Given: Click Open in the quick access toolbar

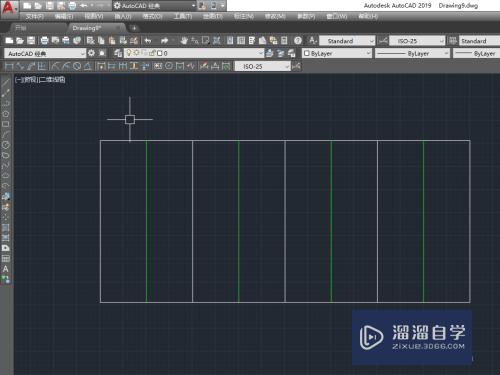Looking at the screenshot, I should click(x=38, y=6).
